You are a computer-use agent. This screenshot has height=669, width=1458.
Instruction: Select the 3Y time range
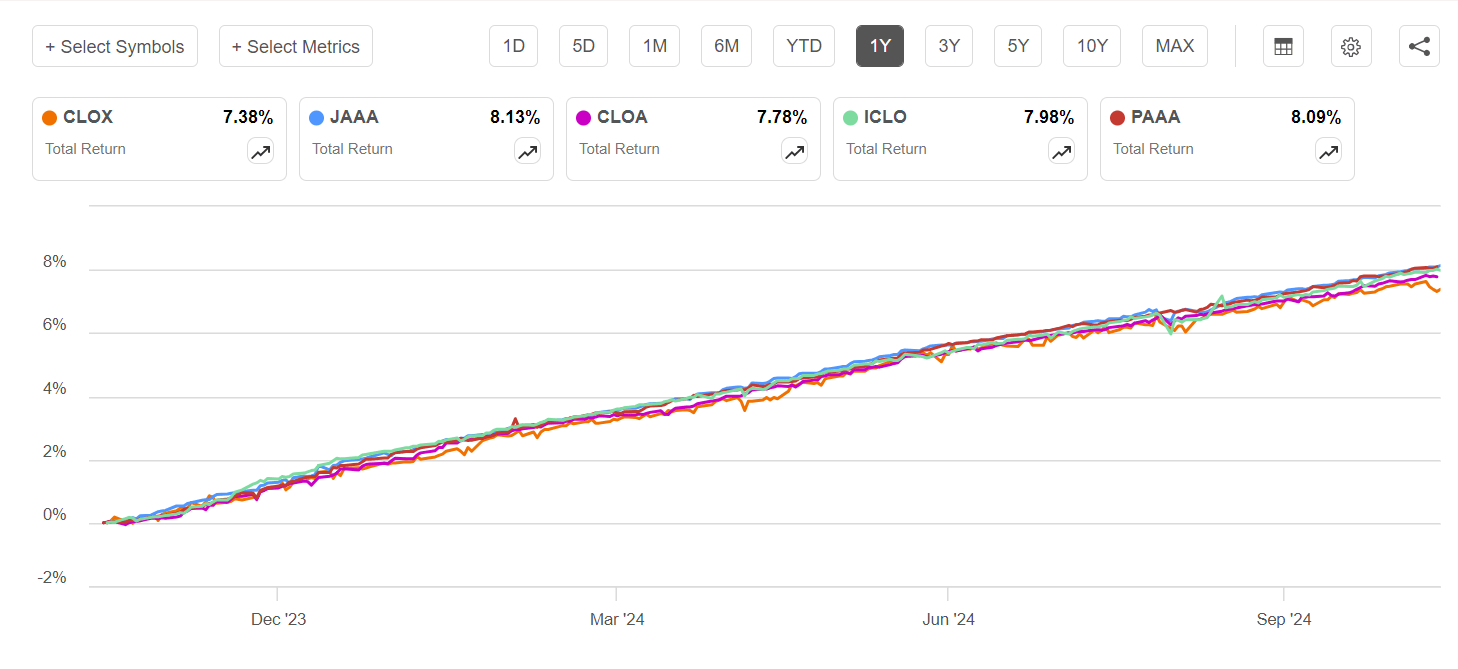948,46
